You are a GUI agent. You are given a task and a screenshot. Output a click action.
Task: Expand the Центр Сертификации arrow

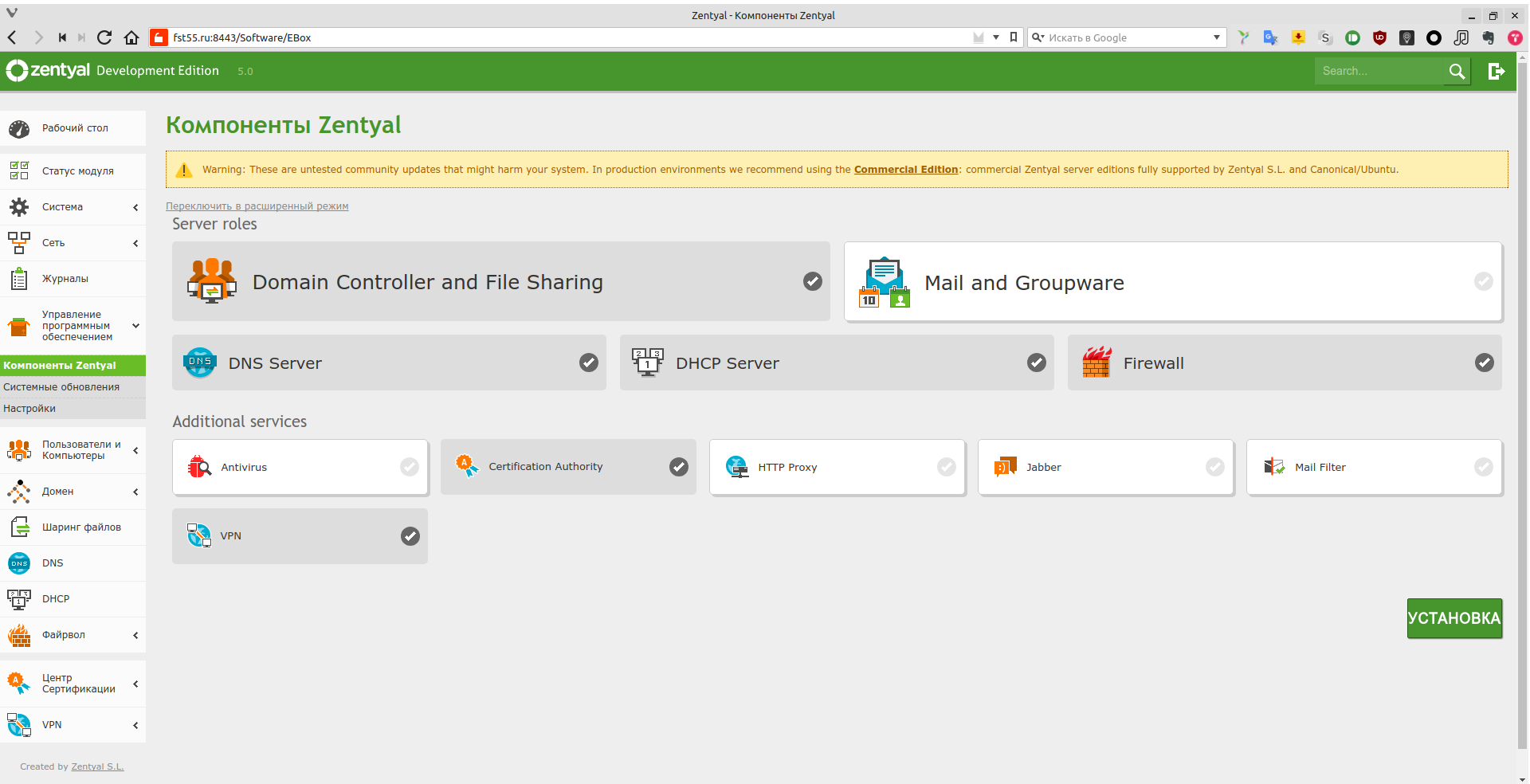tap(135, 684)
